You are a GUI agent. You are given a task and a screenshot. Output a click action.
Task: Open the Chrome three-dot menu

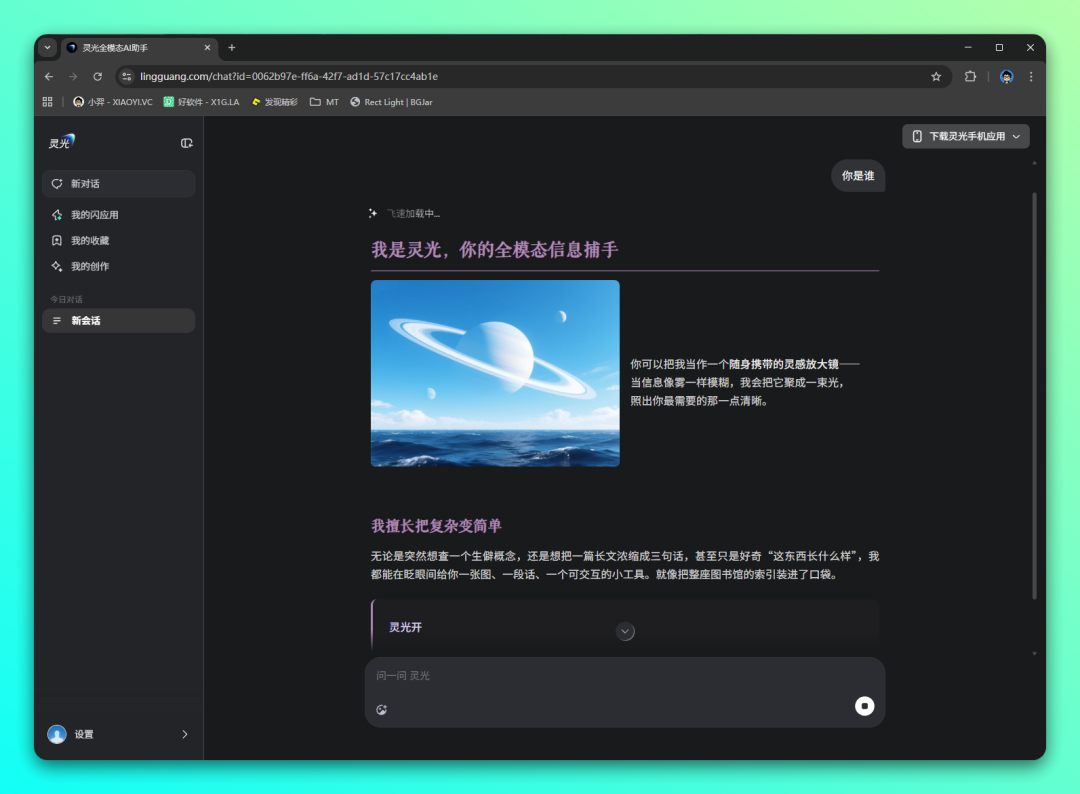pos(1031,76)
